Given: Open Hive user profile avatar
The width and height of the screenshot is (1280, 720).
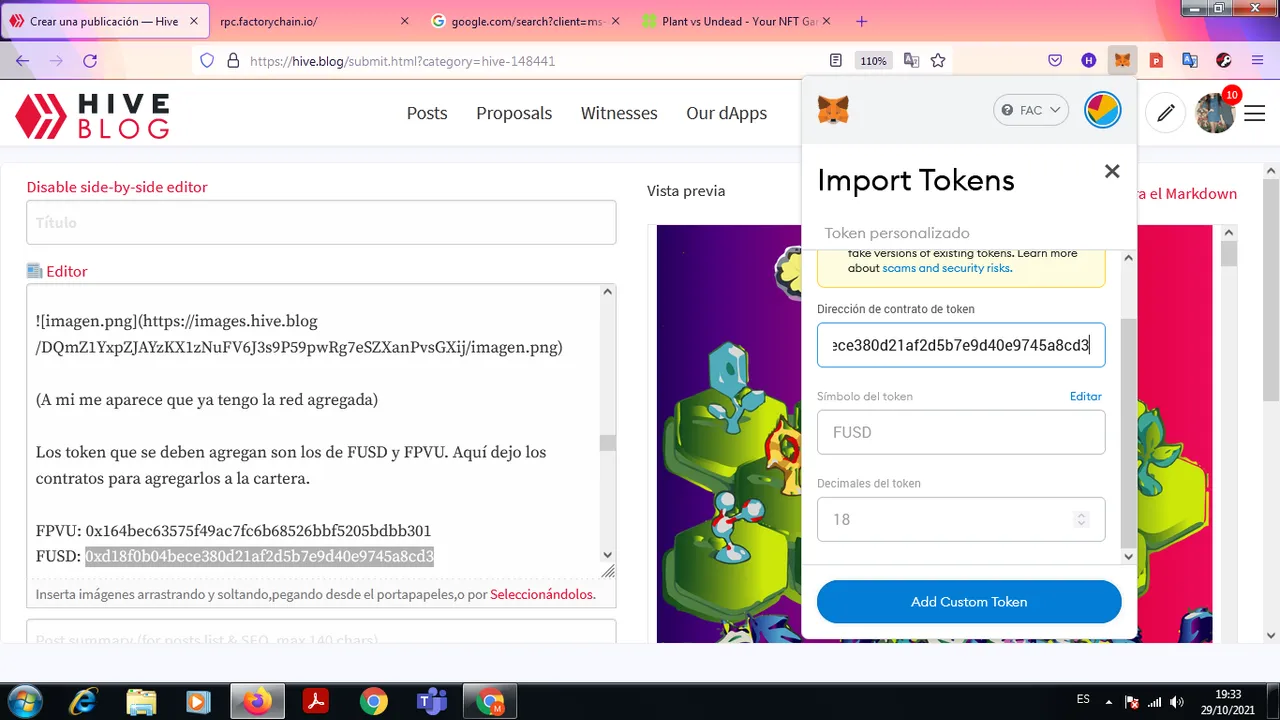Looking at the screenshot, I should click(1215, 114).
